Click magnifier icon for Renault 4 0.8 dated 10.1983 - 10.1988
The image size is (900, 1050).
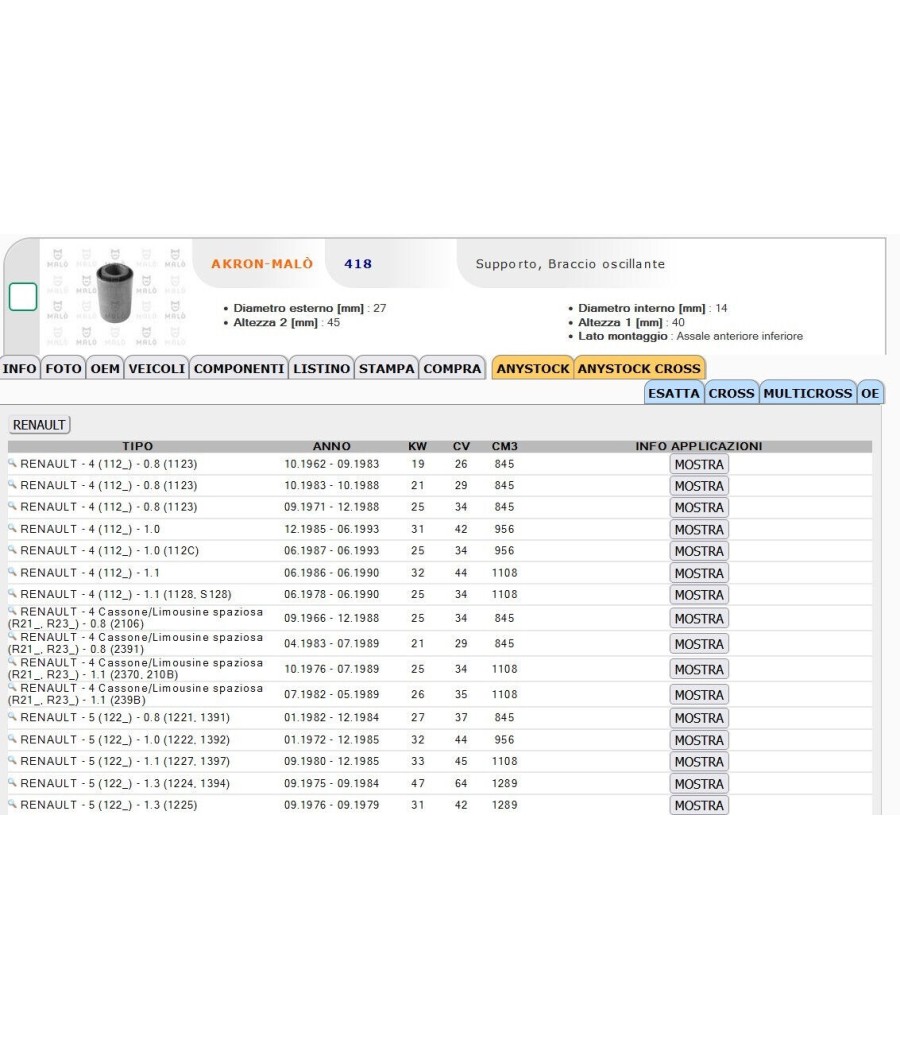click(12, 484)
